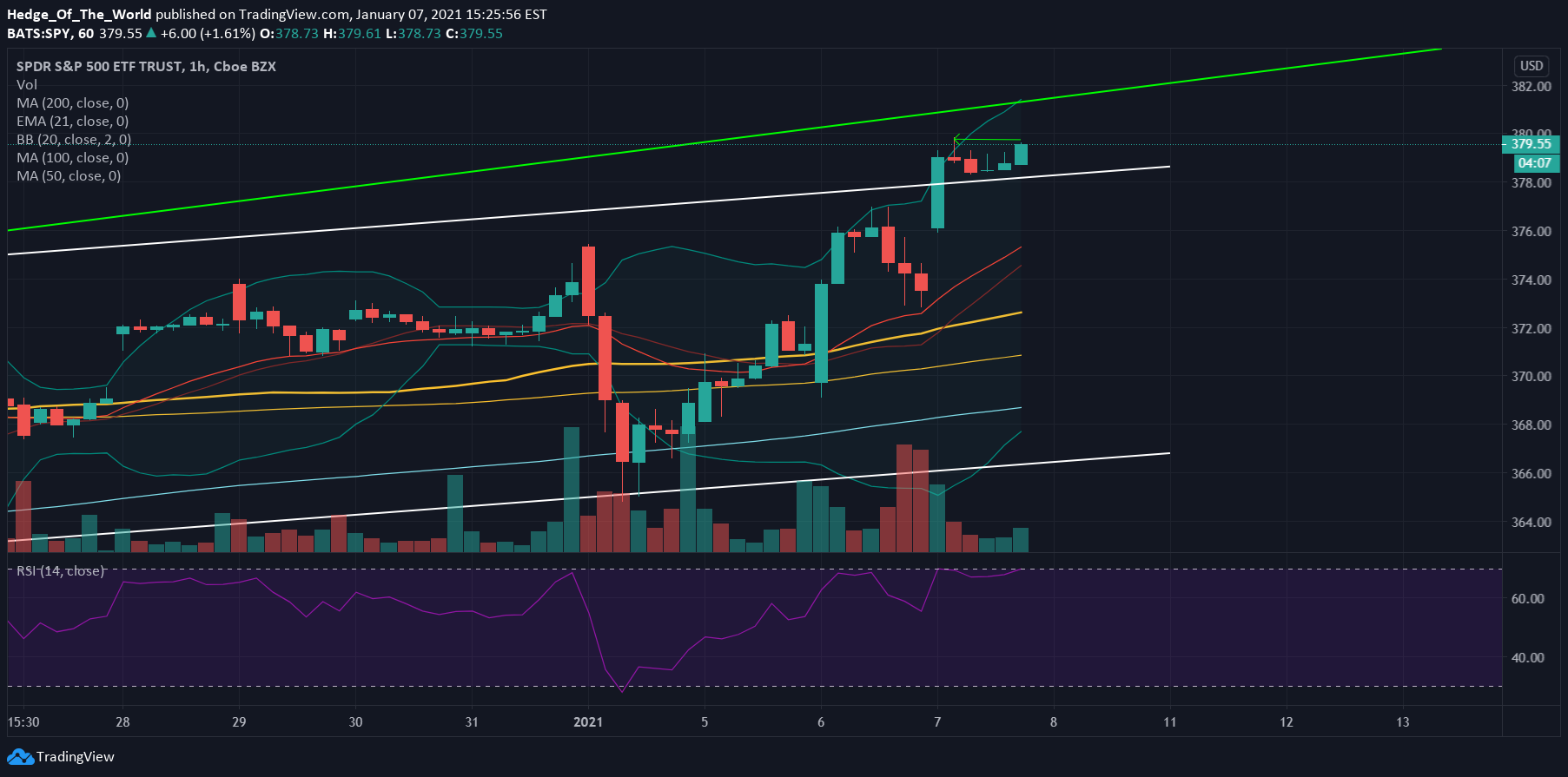Select the short green horizontal line above price
1568x777 pixels.
(987, 140)
